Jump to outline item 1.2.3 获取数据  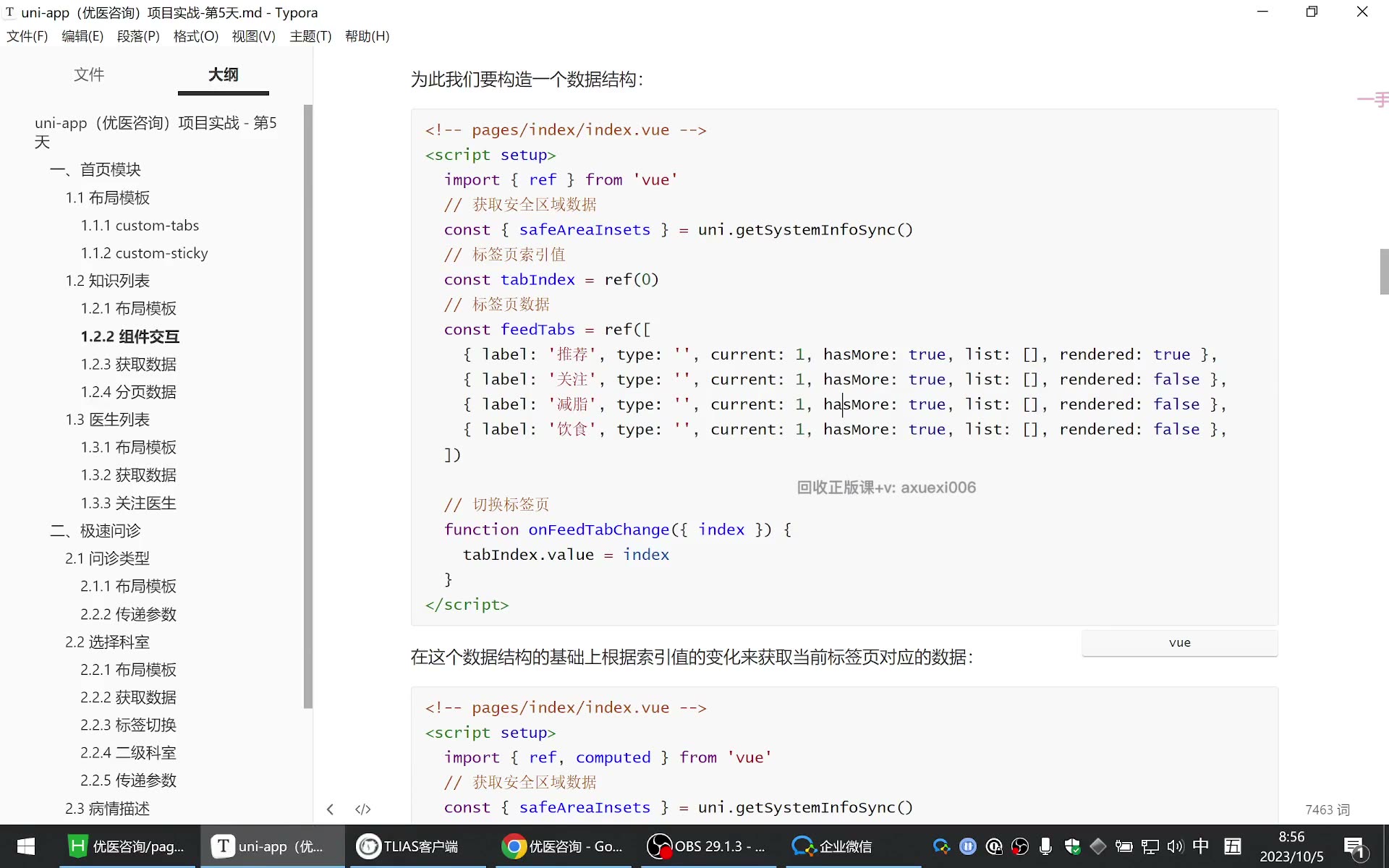129,364
